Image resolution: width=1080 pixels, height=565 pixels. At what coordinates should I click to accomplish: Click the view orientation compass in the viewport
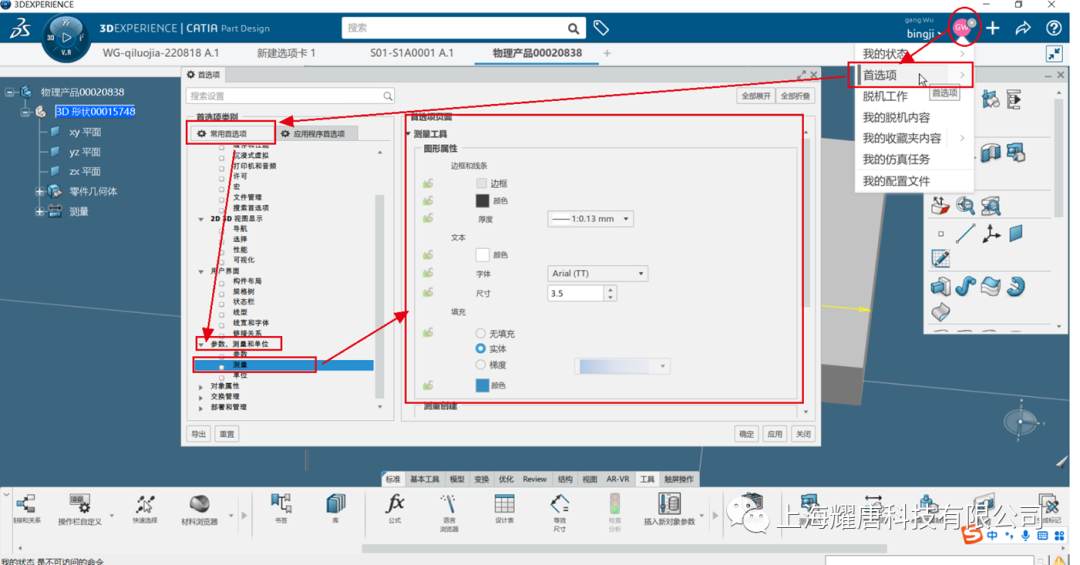pyautogui.click(x=1021, y=422)
